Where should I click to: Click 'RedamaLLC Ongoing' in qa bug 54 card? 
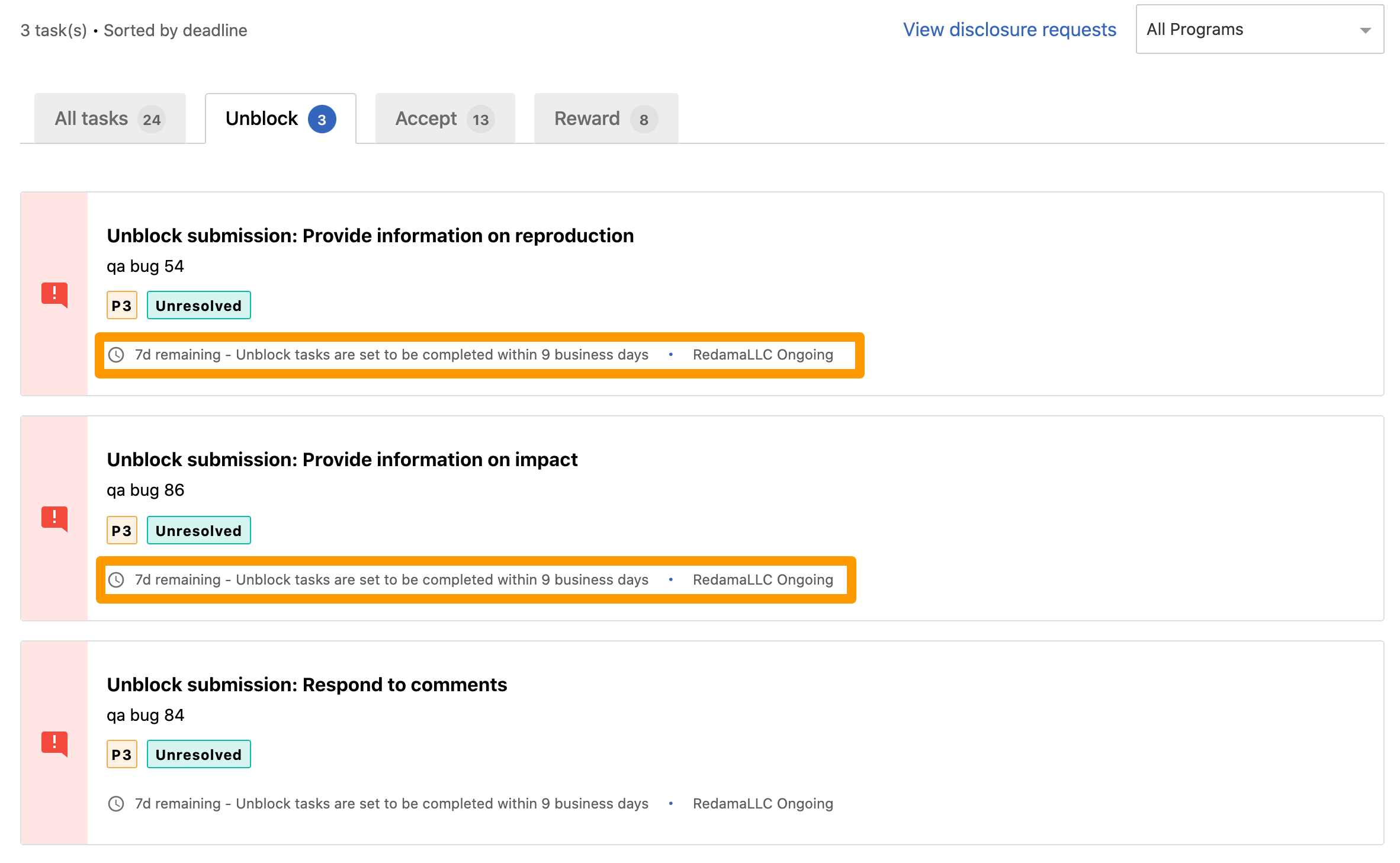point(763,355)
